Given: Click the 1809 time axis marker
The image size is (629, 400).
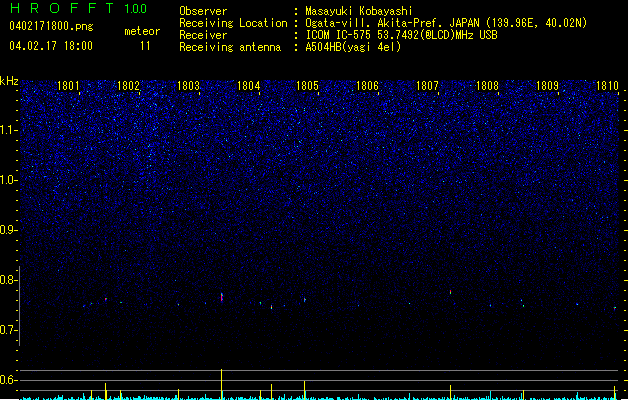Looking at the screenshot, I should pyautogui.click(x=548, y=86).
